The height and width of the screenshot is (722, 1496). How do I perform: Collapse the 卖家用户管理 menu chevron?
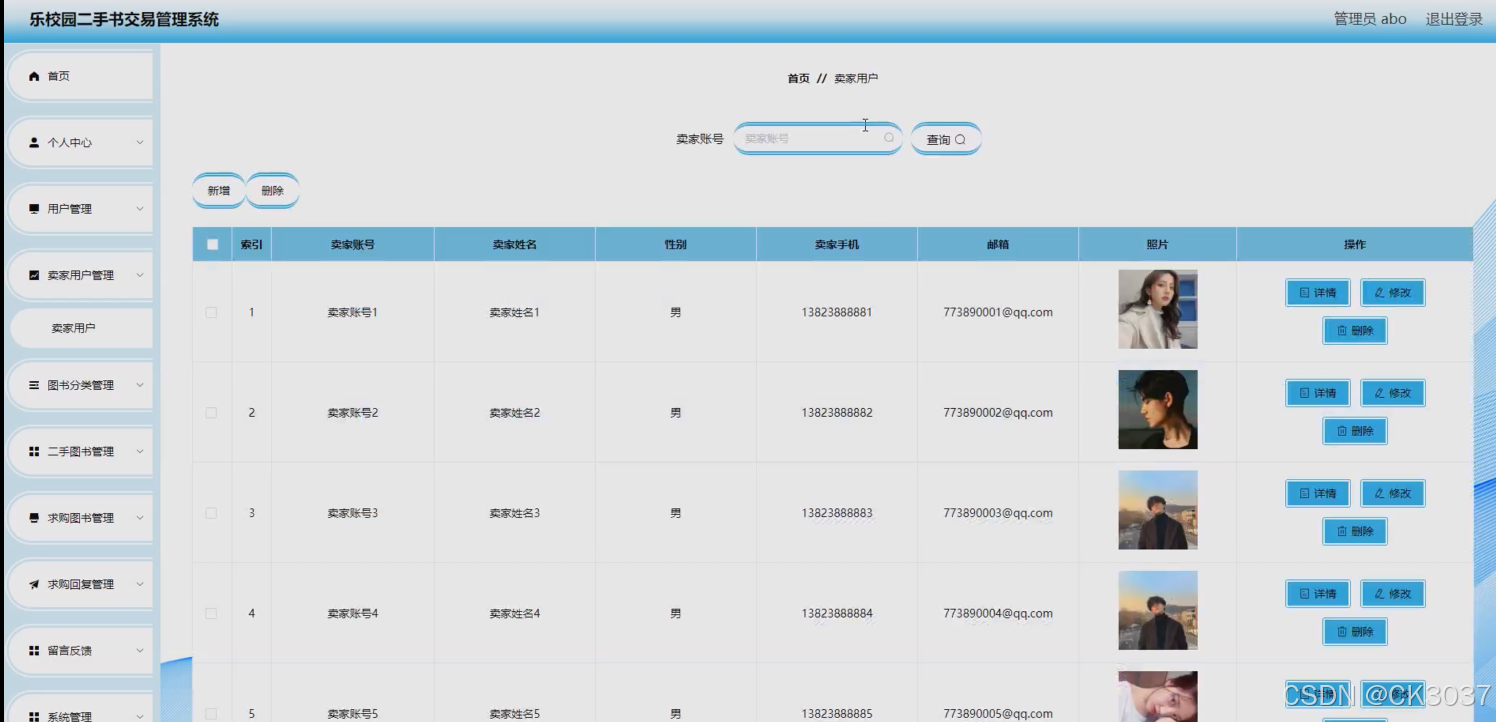tap(140, 275)
